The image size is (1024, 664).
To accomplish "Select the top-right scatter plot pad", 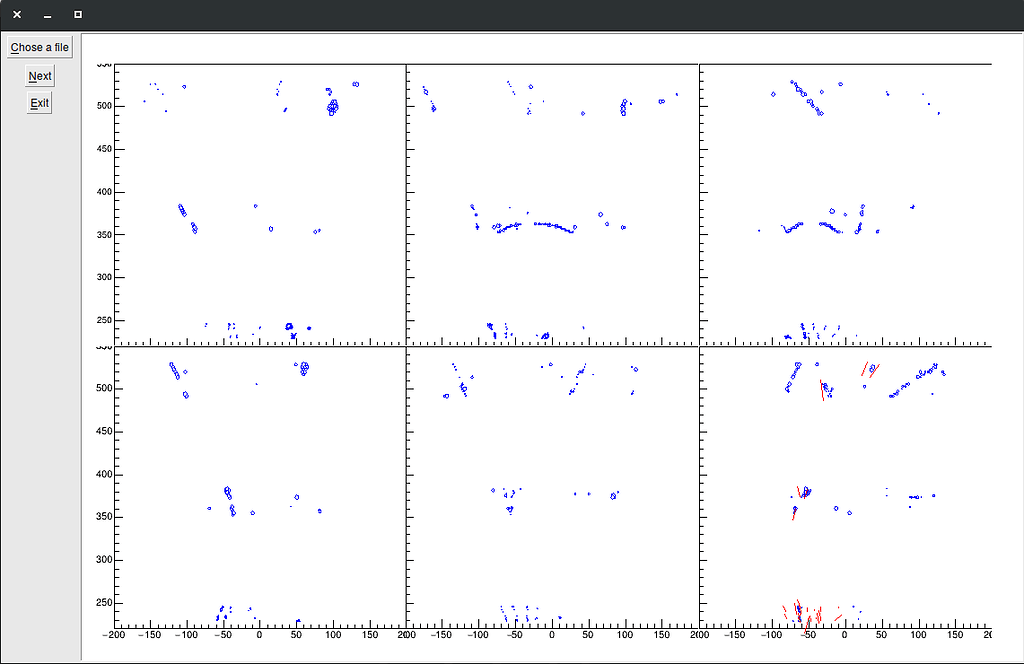I will click(x=845, y=204).
